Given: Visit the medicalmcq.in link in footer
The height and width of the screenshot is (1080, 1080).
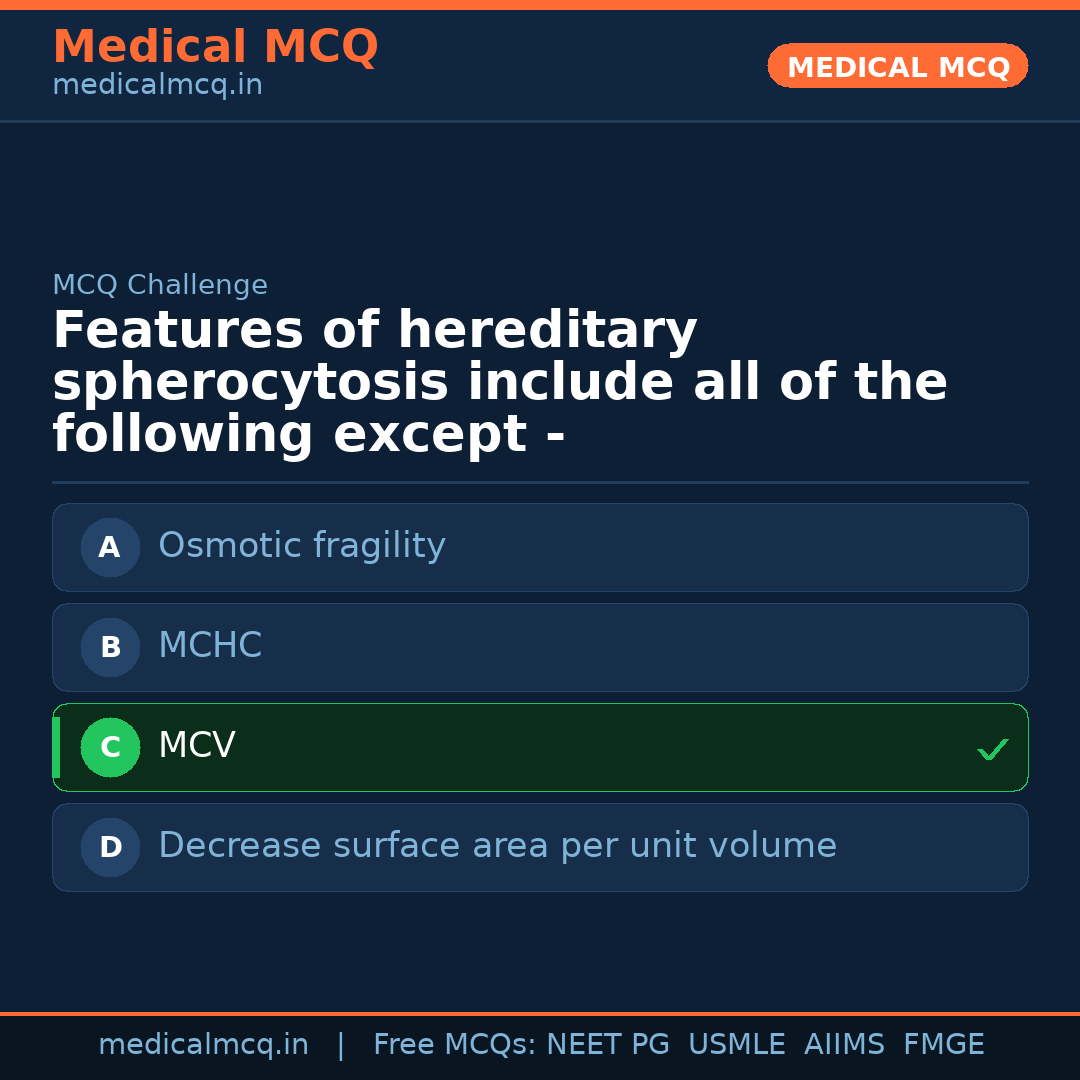Looking at the screenshot, I should click(x=203, y=1044).
